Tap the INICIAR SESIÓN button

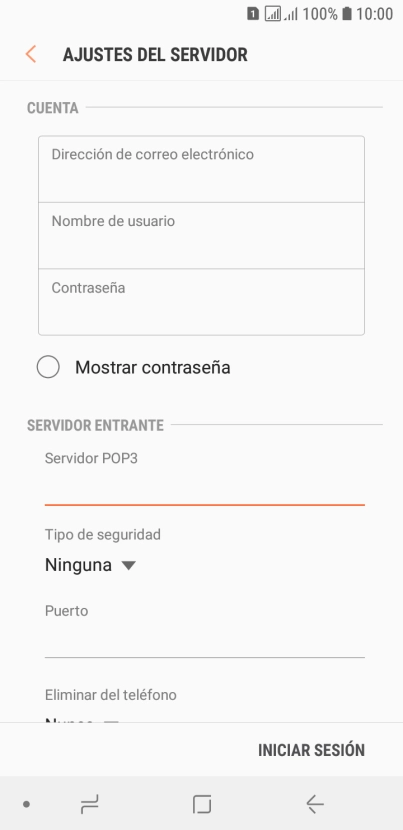click(311, 750)
